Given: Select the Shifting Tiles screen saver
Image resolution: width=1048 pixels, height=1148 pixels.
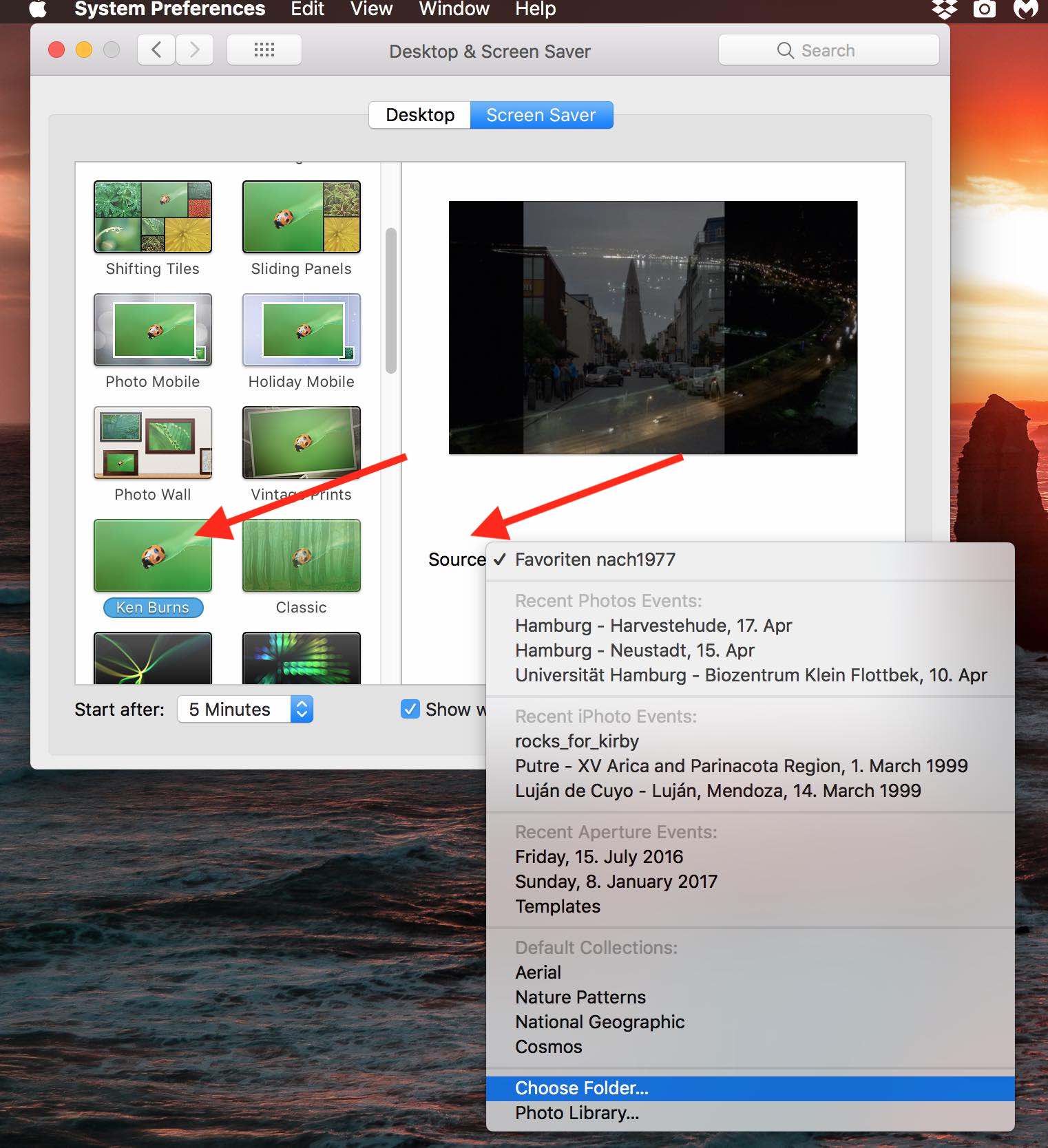Looking at the screenshot, I should [153, 217].
